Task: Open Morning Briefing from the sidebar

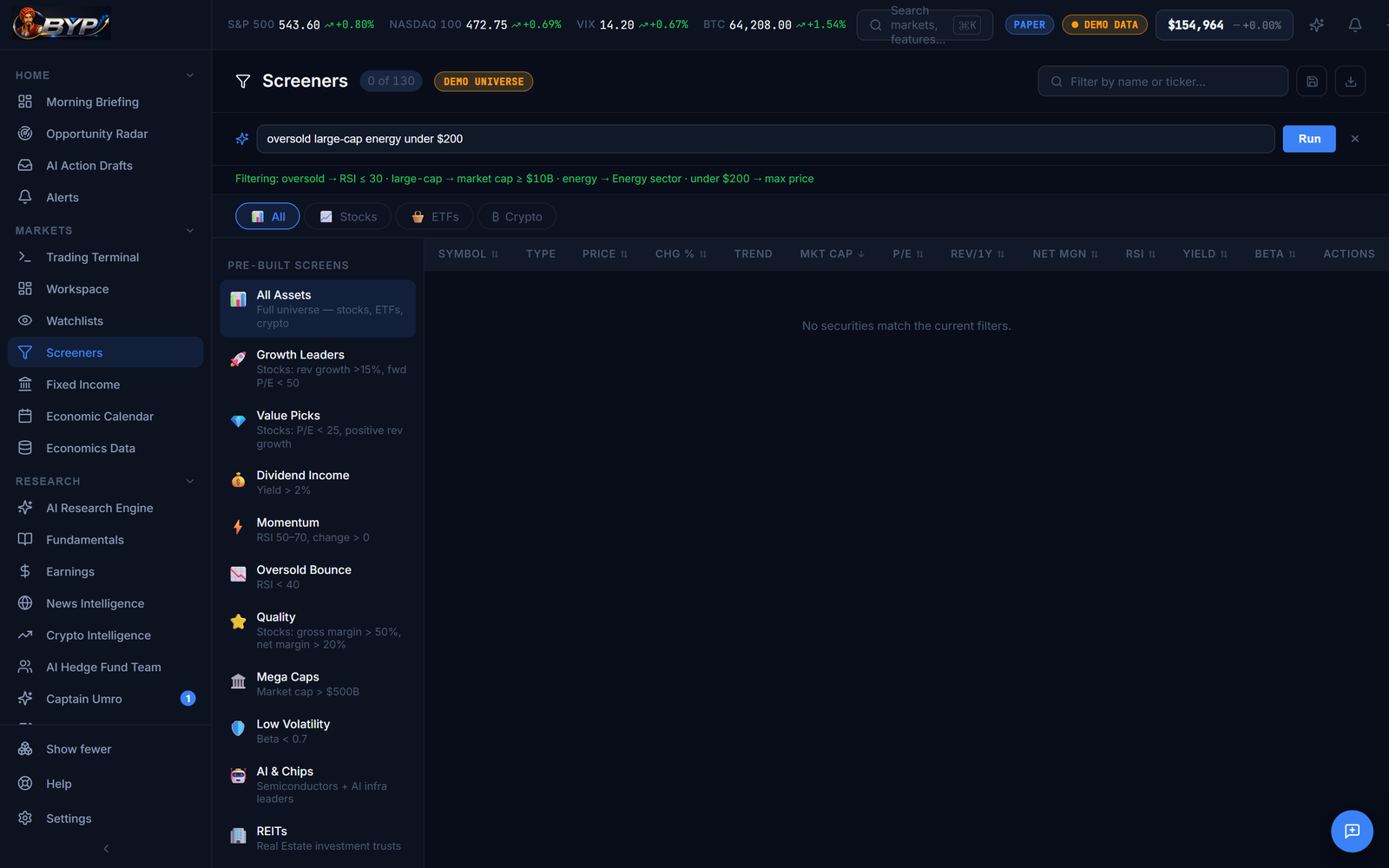Action: pos(105,102)
